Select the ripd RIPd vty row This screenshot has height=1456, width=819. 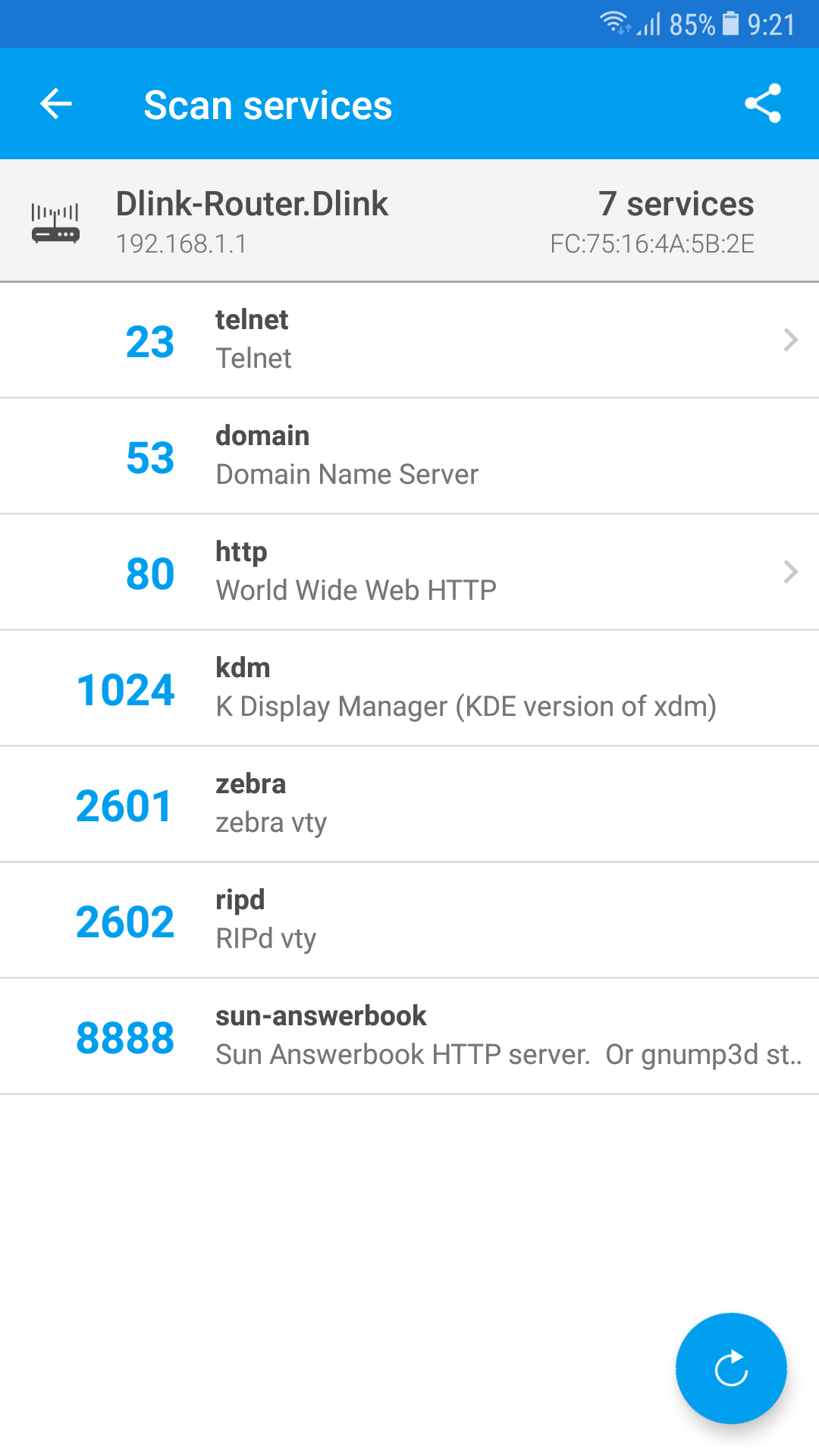coord(409,921)
